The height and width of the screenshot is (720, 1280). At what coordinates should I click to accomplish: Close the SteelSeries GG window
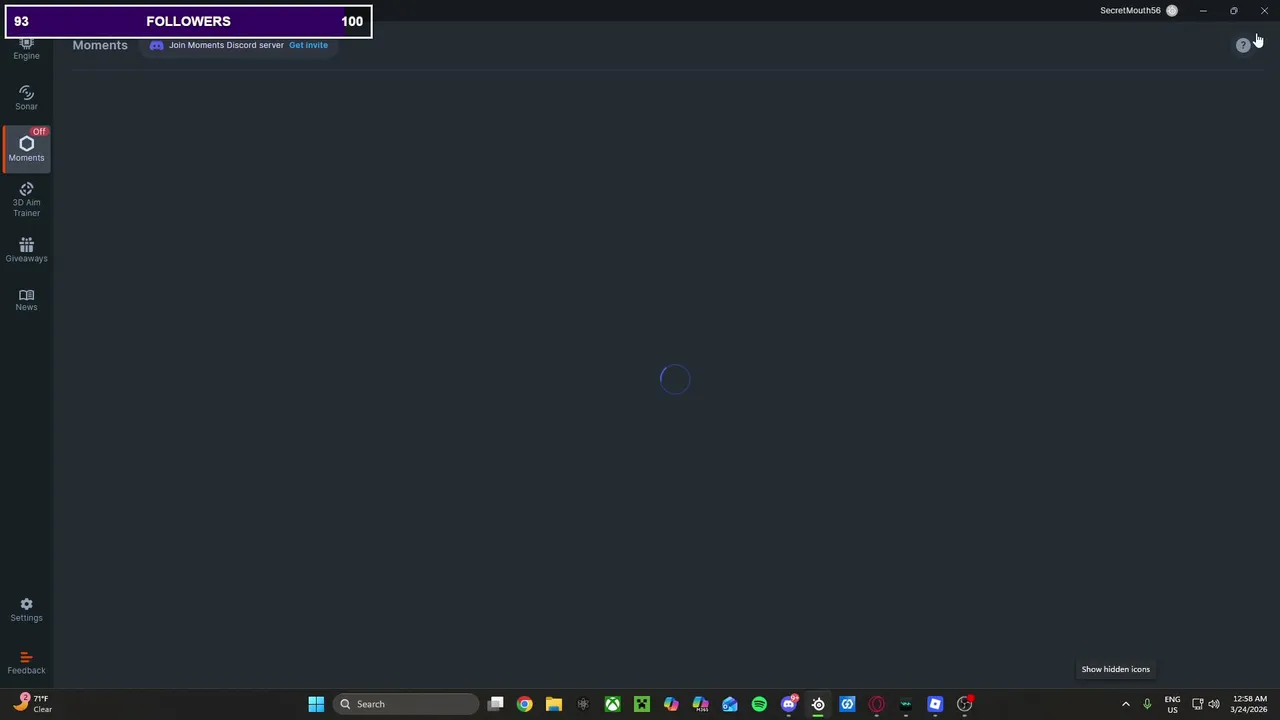point(1264,11)
